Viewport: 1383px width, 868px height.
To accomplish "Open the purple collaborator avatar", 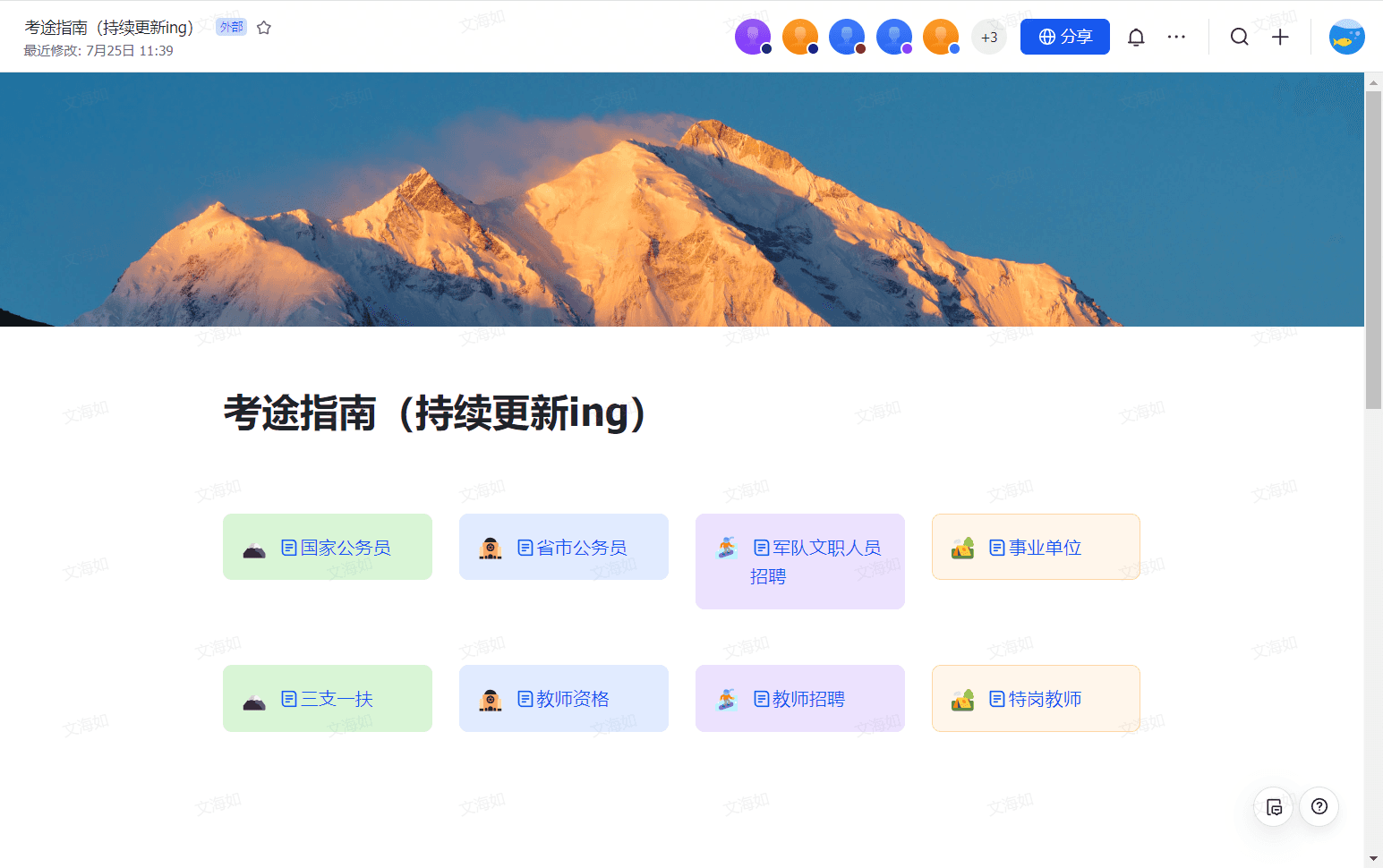I will click(x=753, y=37).
